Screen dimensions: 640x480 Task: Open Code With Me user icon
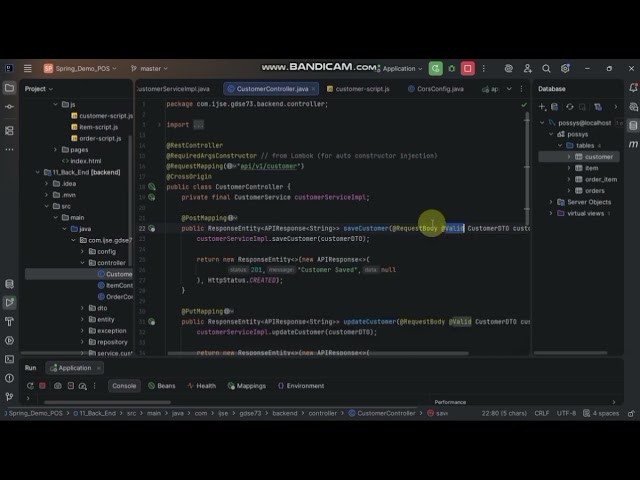[x=528, y=69]
